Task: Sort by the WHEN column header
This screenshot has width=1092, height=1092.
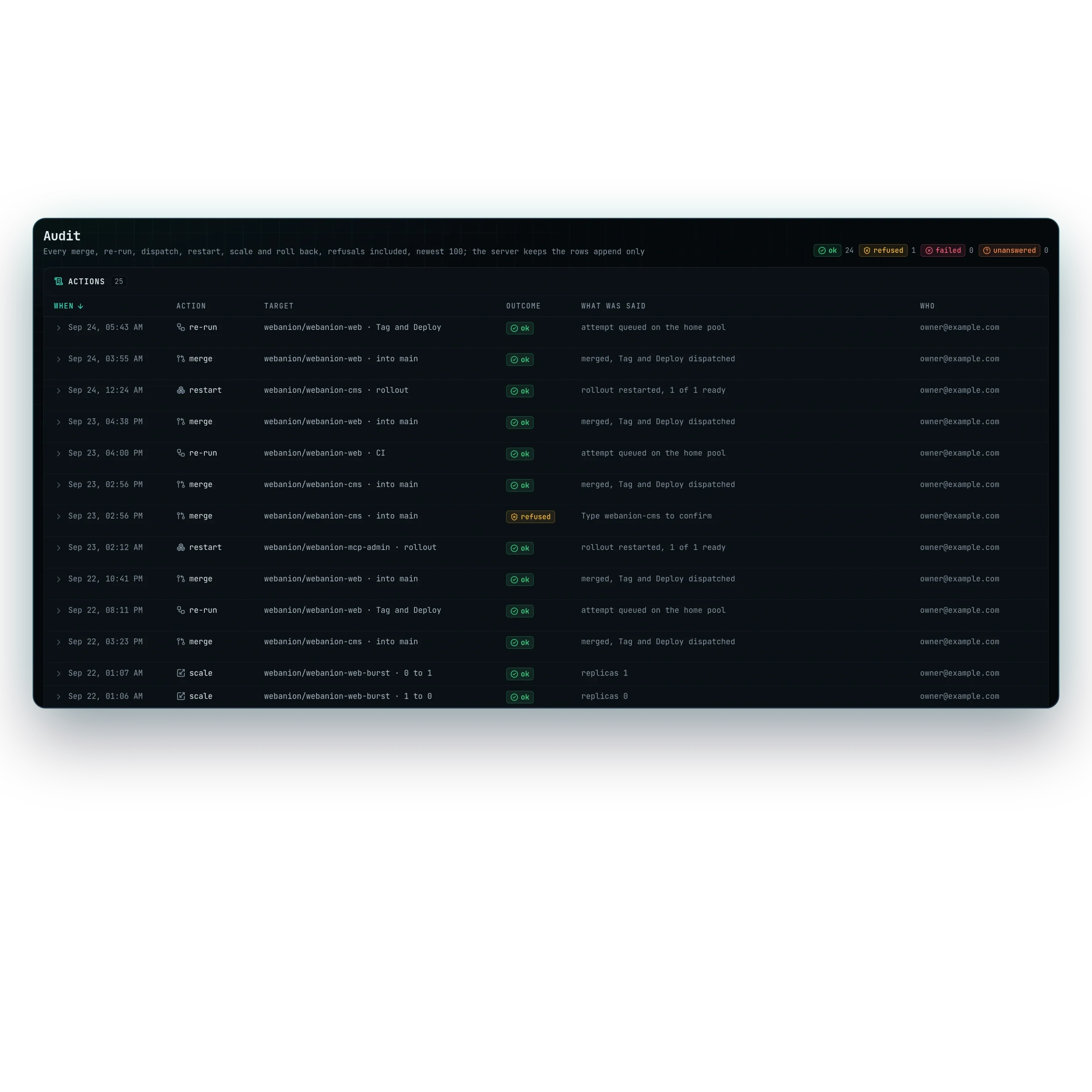Action: (68, 306)
